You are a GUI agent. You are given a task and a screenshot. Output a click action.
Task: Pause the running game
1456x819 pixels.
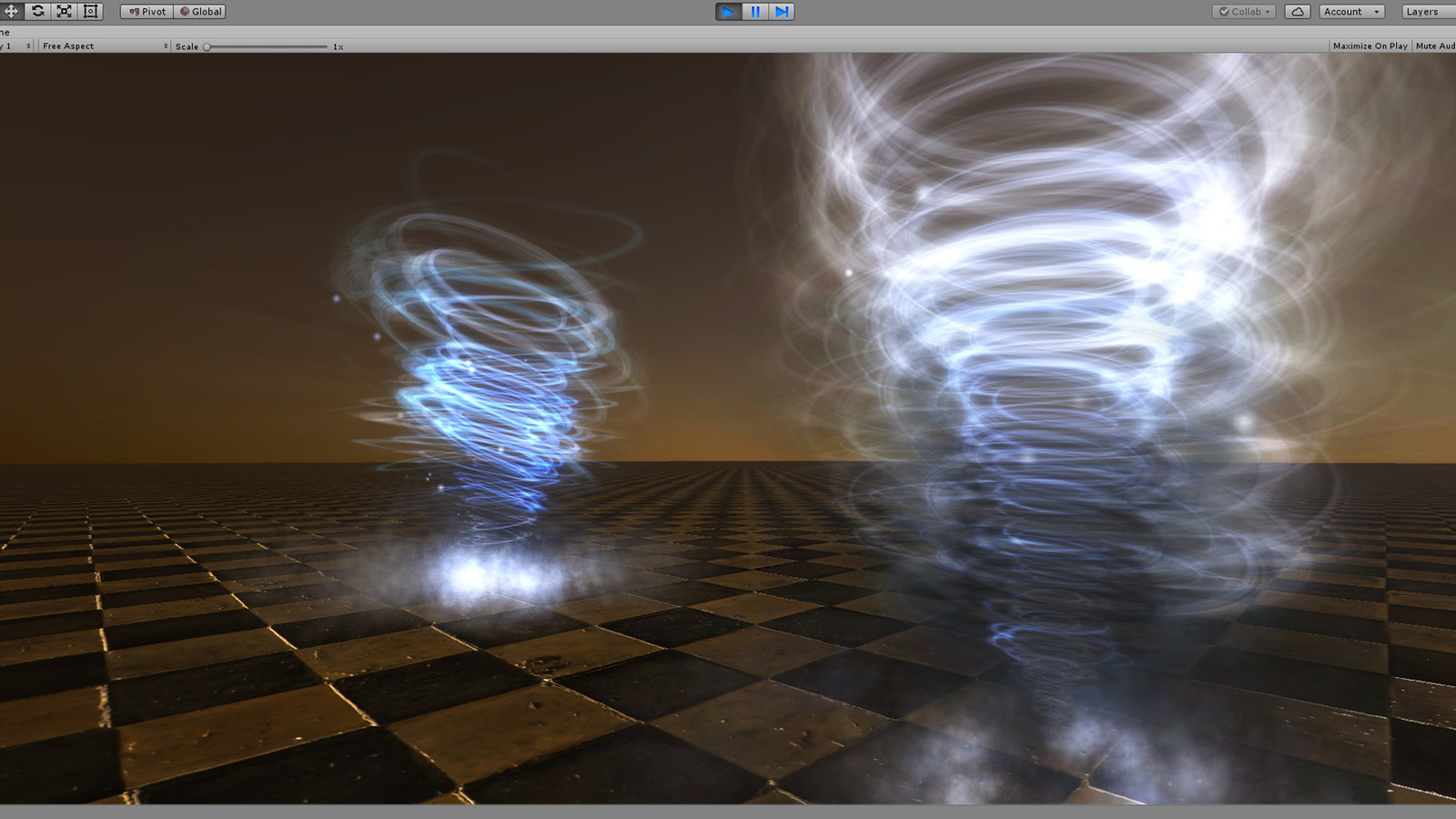coord(755,12)
